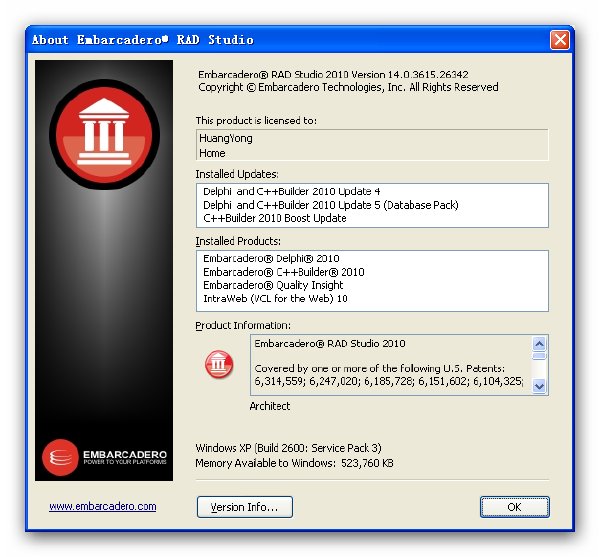Open the Version Info dialog
The image size is (600, 557).
pyautogui.click(x=245, y=507)
